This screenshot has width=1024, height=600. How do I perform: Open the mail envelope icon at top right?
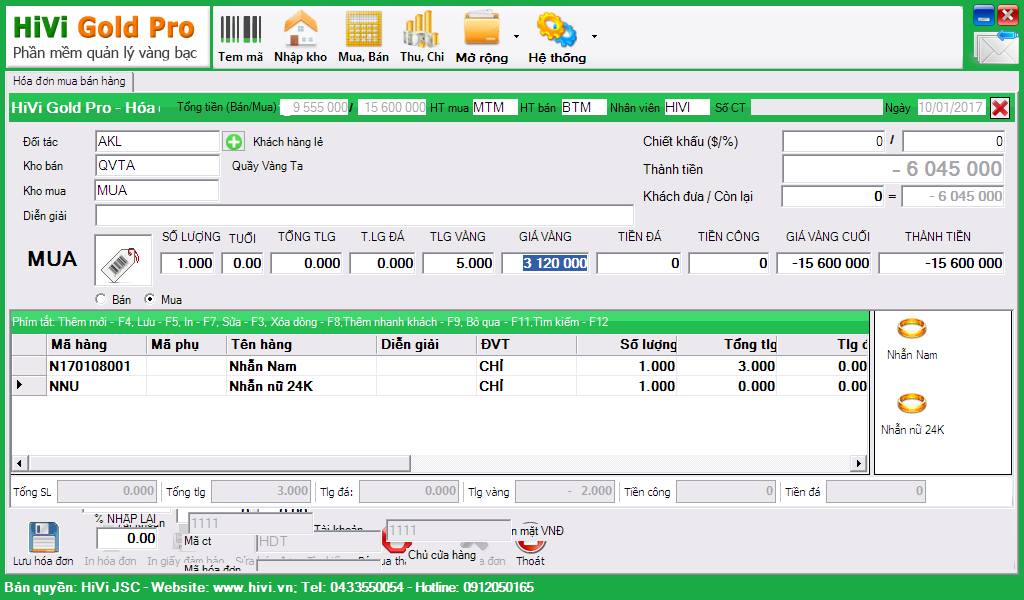pyautogui.click(x=995, y=47)
